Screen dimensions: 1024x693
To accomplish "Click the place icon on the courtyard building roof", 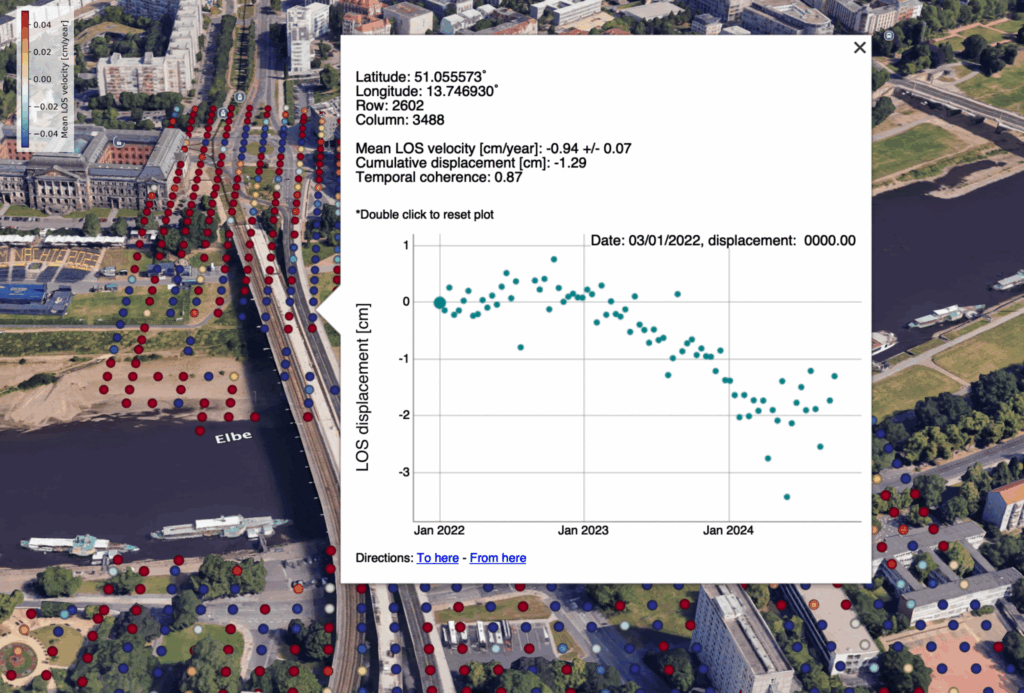I will (119, 143).
